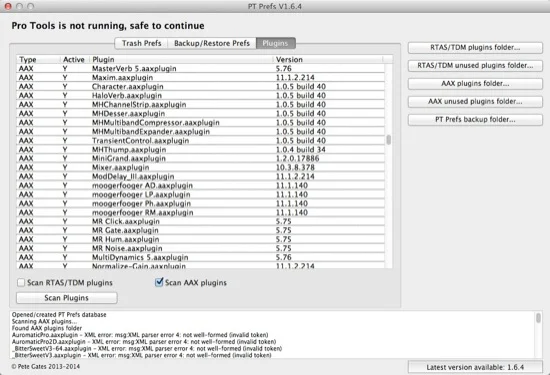Select MR Hum.aaxplugin row
The height and width of the screenshot is (375, 550).
[201, 239]
